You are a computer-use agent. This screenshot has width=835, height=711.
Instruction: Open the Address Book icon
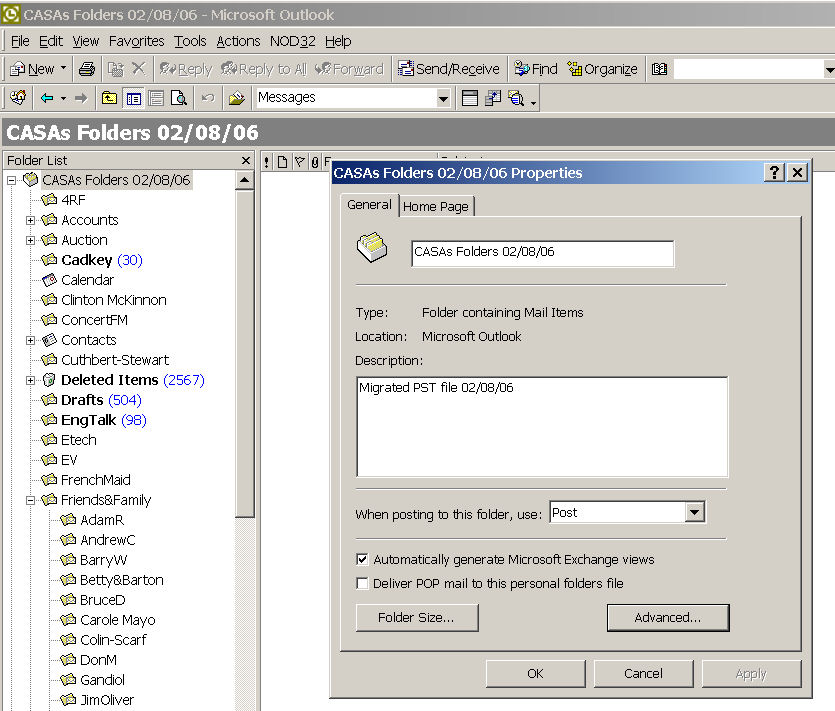(x=659, y=69)
